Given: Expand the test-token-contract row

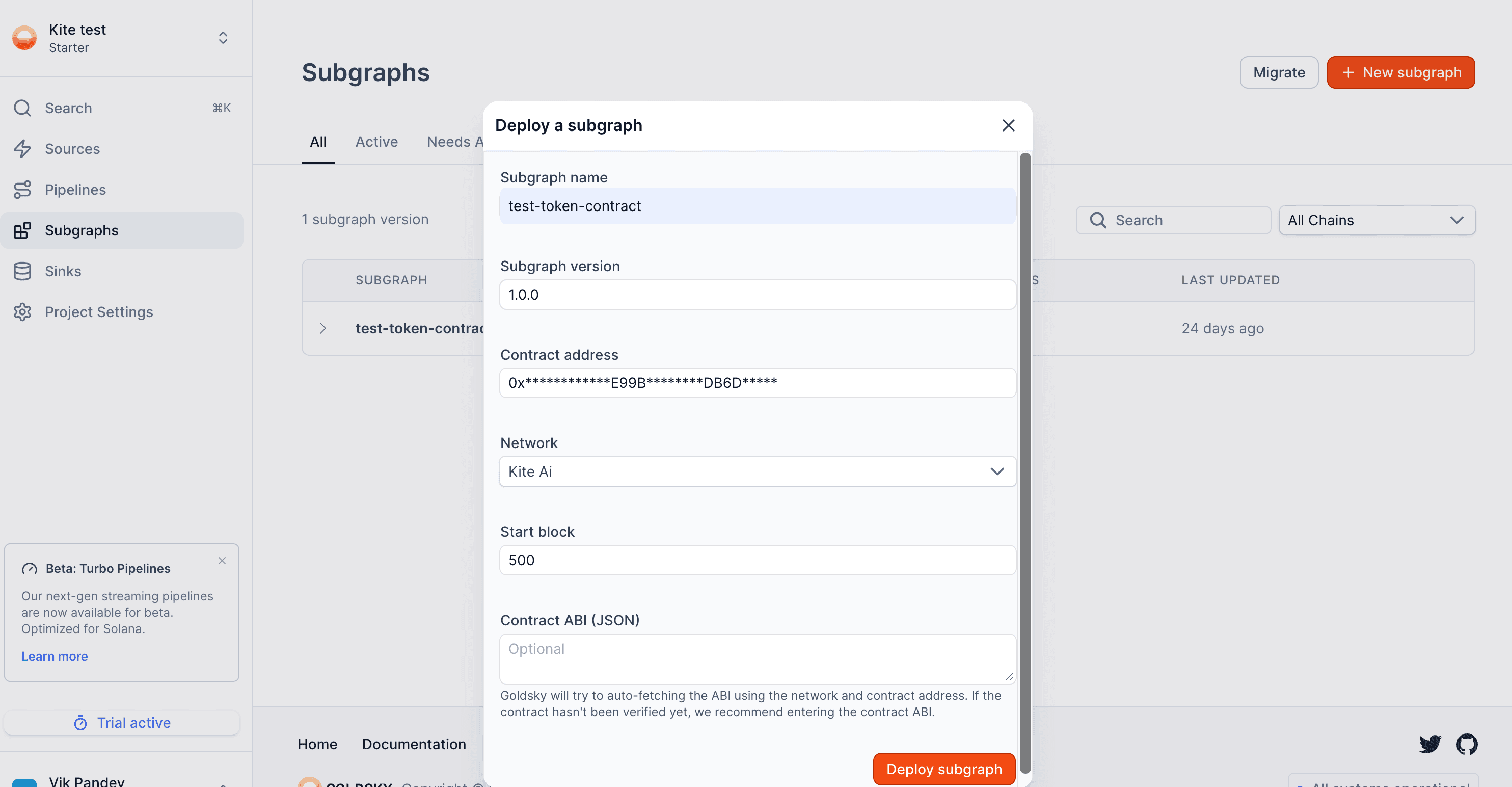Looking at the screenshot, I should (x=323, y=328).
